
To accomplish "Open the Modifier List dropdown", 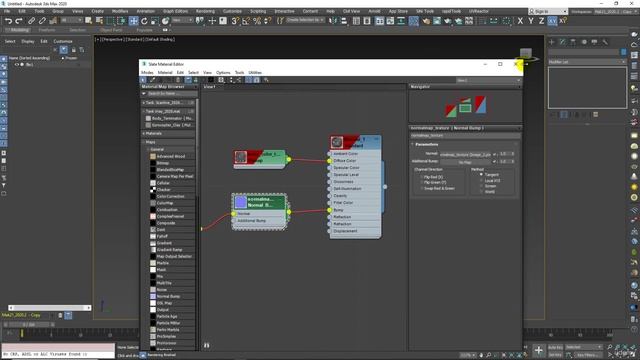I will pyautogui.click(x=587, y=62).
